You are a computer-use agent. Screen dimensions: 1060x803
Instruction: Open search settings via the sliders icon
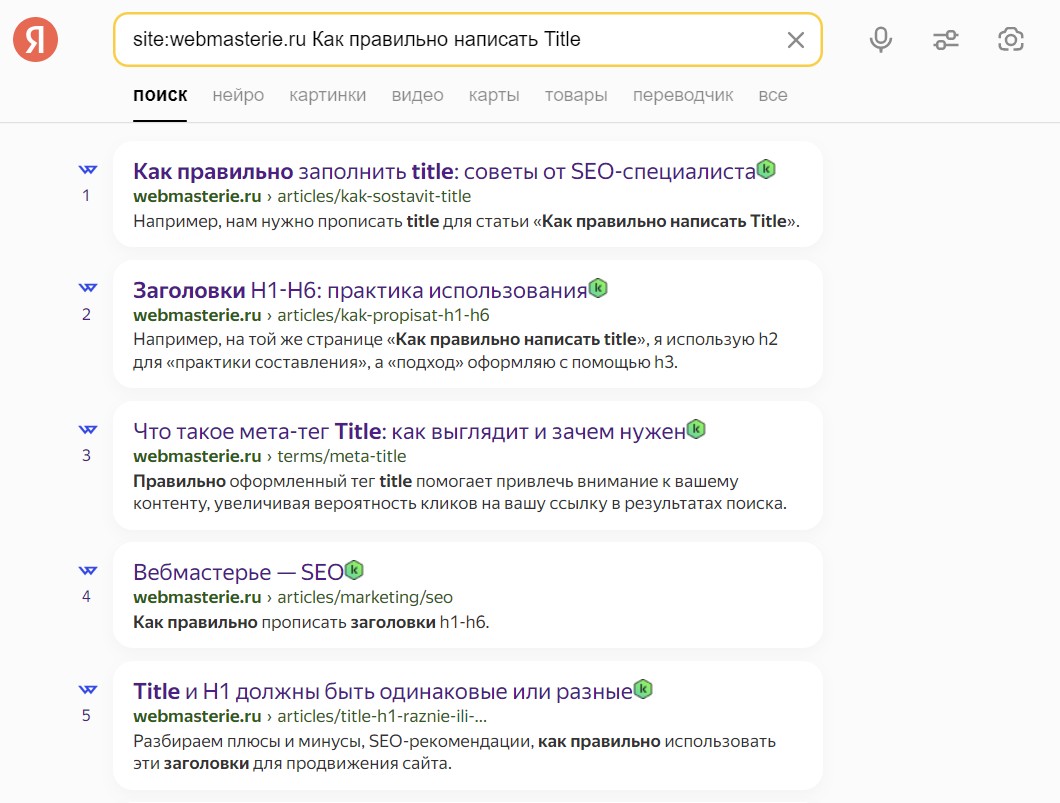pos(945,40)
